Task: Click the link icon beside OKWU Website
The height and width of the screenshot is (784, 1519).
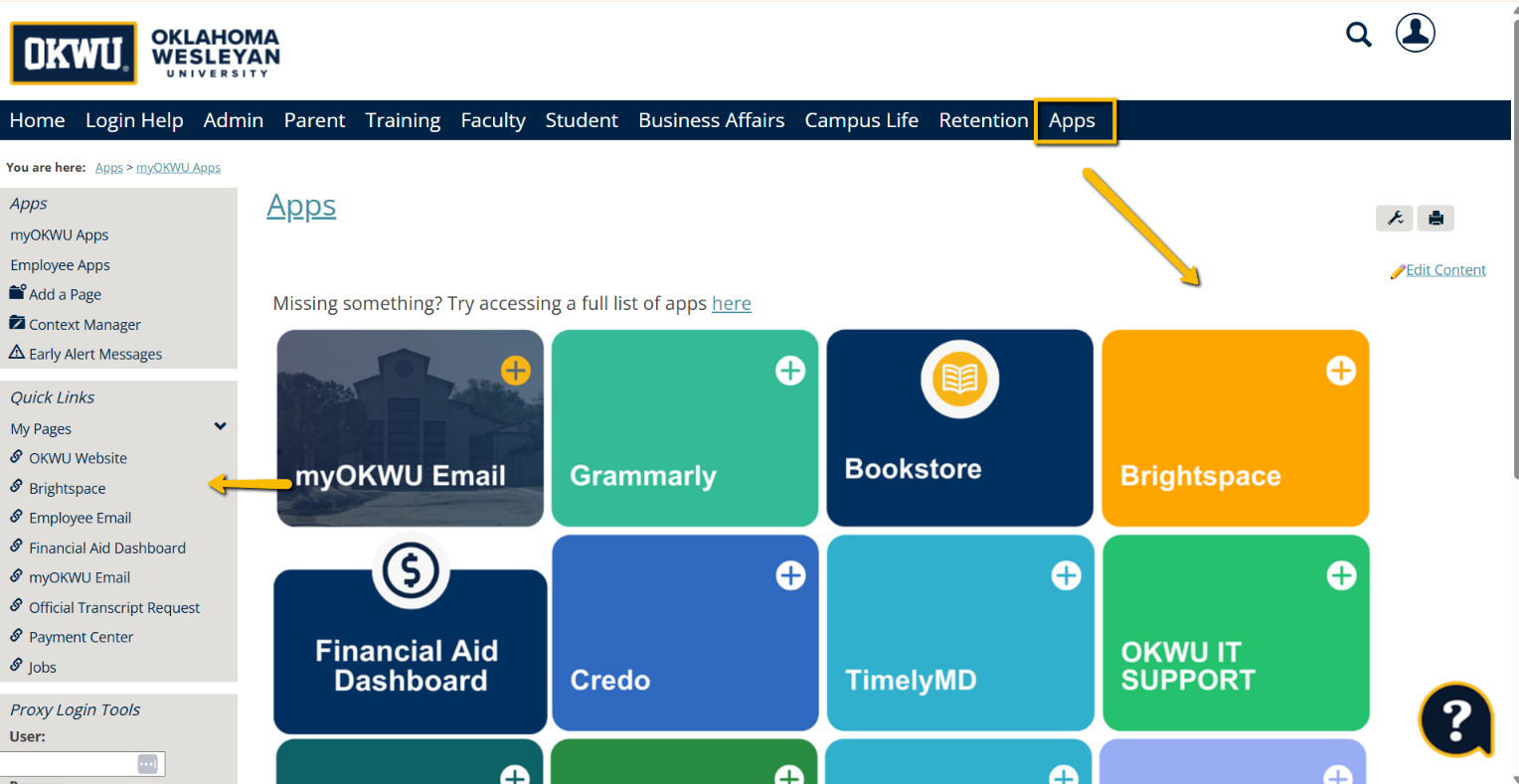Action: tap(17, 457)
